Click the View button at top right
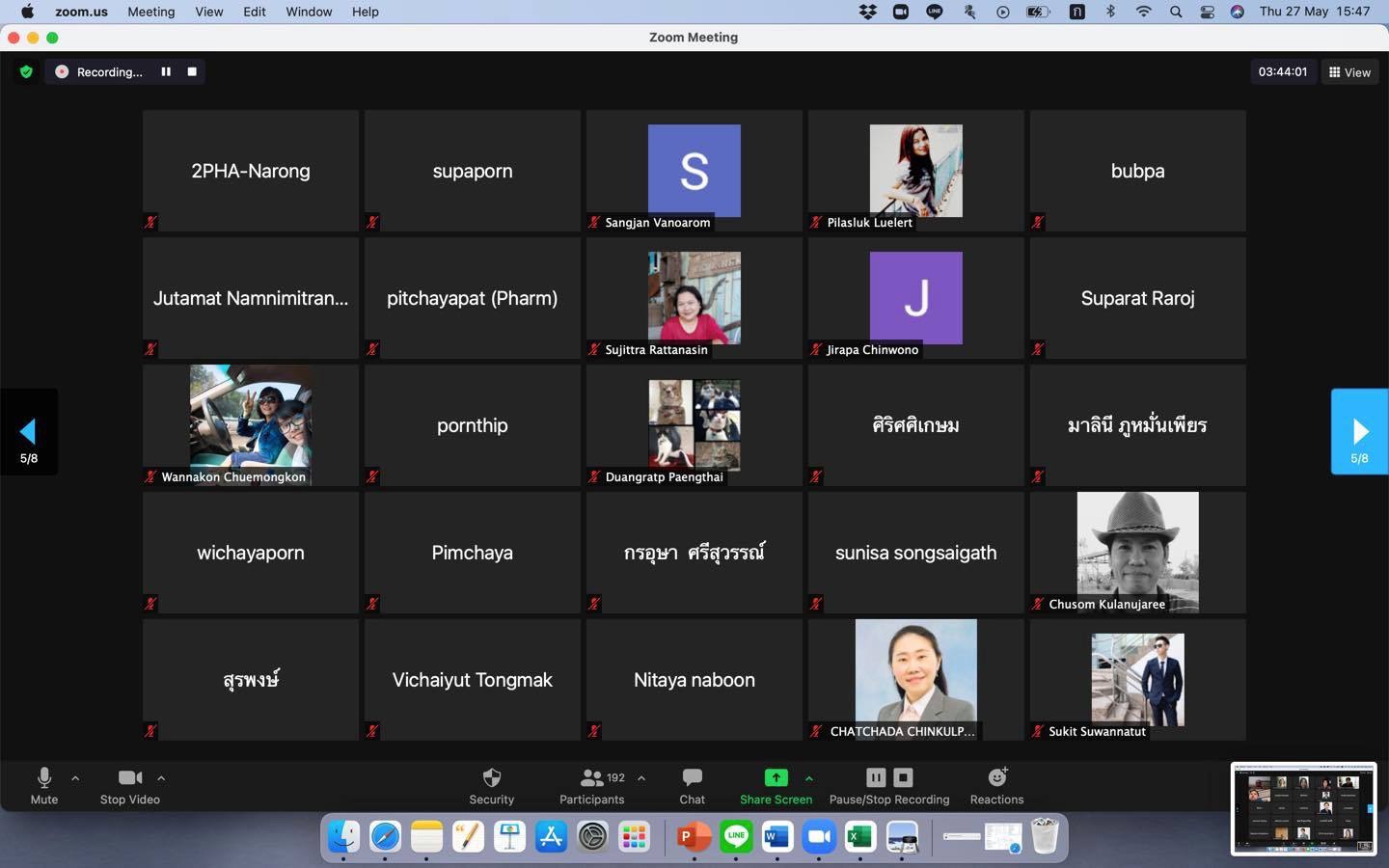1389x868 pixels. (1349, 72)
